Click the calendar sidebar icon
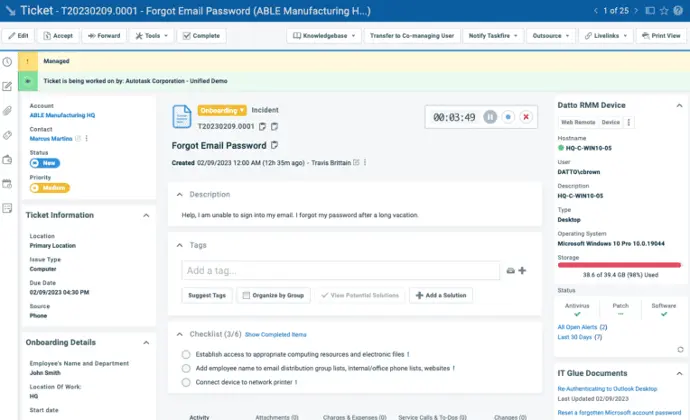690x420 pixels. [7, 184]
